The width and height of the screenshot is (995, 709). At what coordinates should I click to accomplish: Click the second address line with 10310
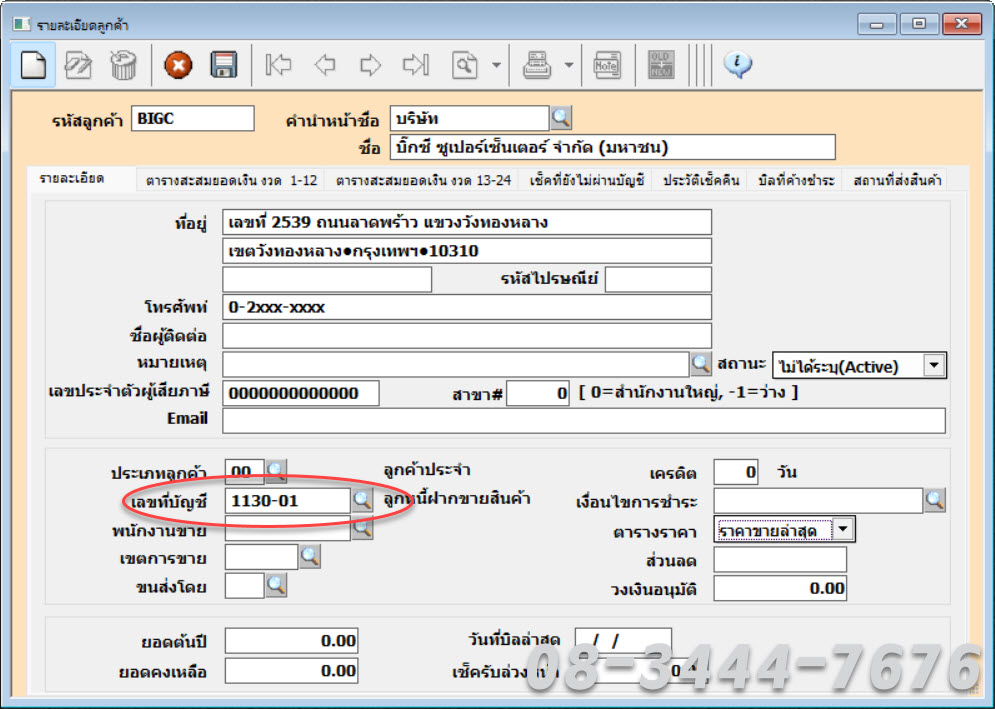467,251
